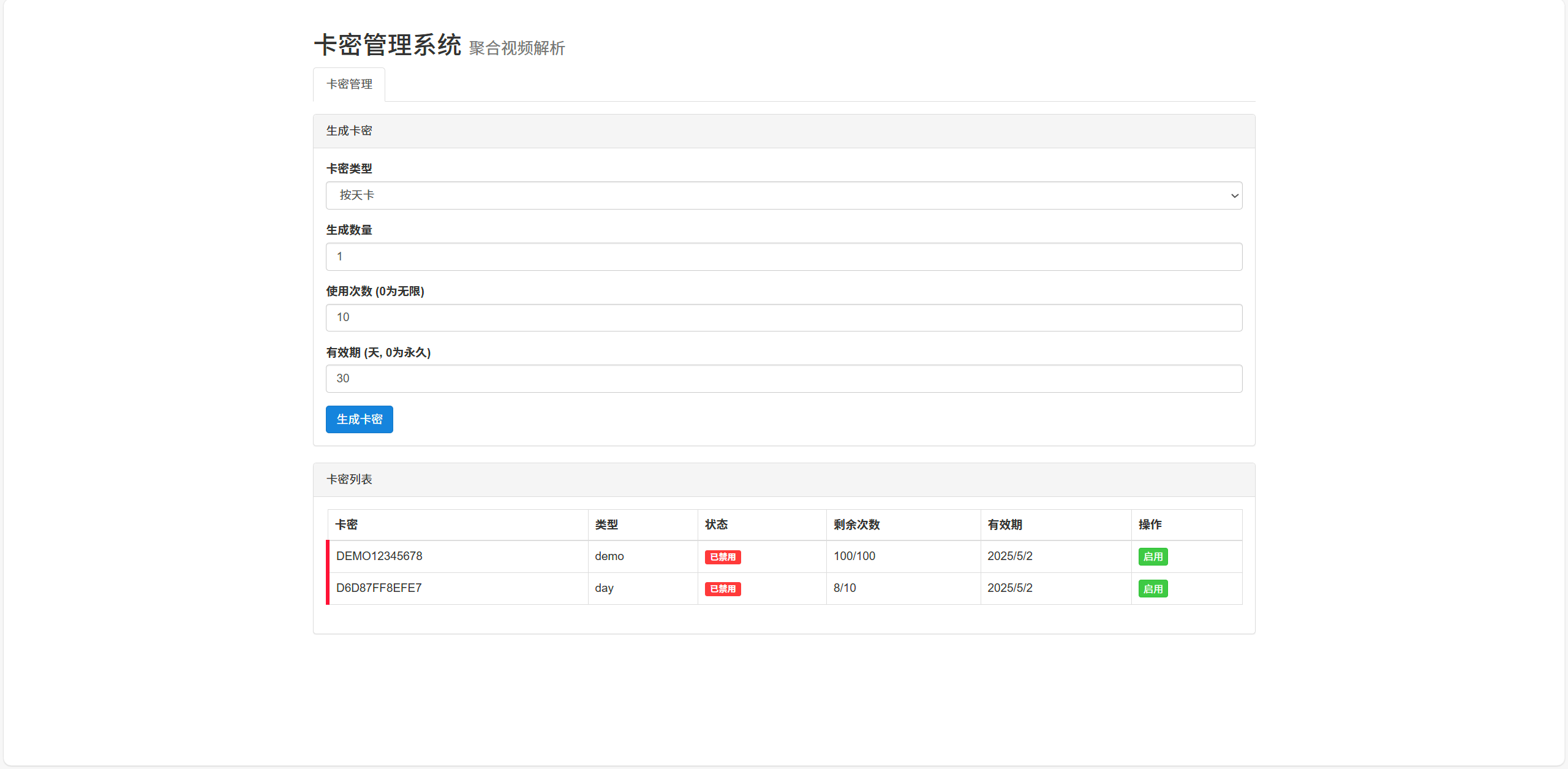Click the 状态 column header
This screenshot has width=1568, height=769.
(x=716, y=525)
